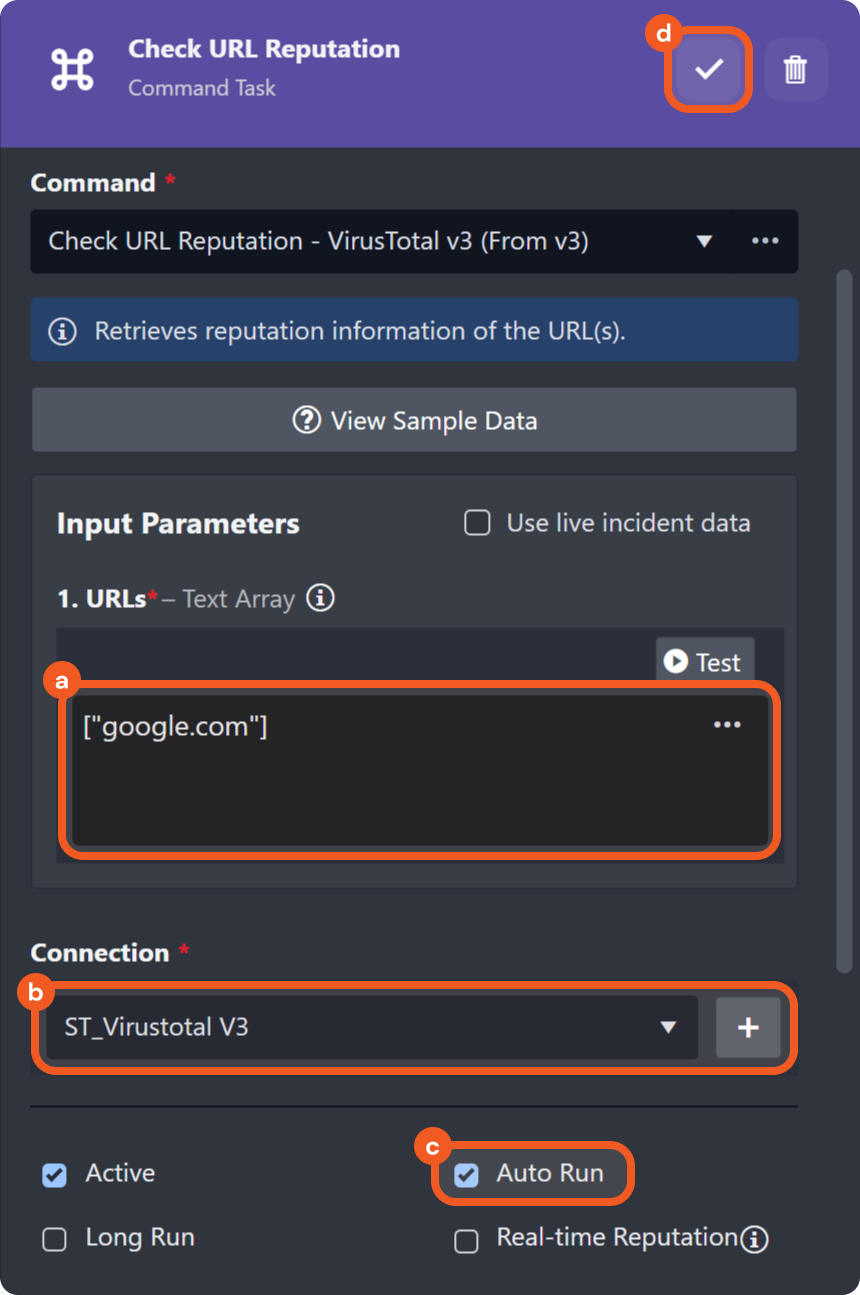The height and width of the screenshot is (1295, 860).
Task: Open the ST_Virustotal V3 connection dropdown
Action: click(371, 1027)
